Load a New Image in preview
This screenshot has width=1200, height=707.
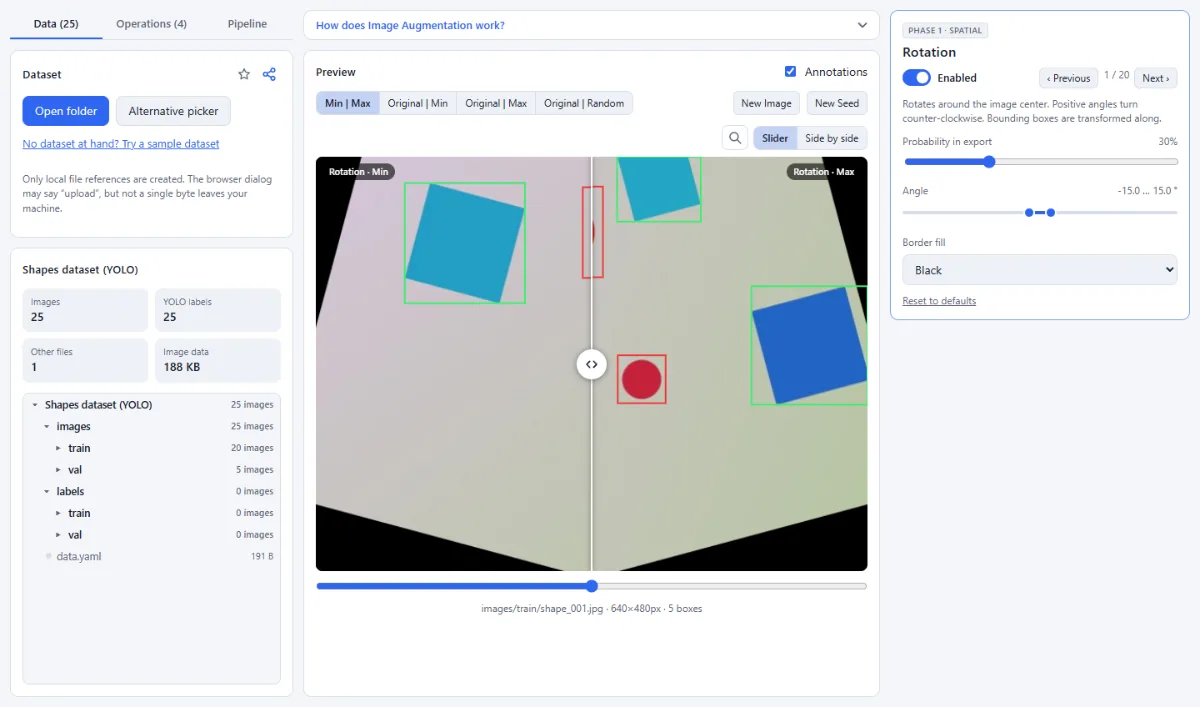click(x=766, y=103)
